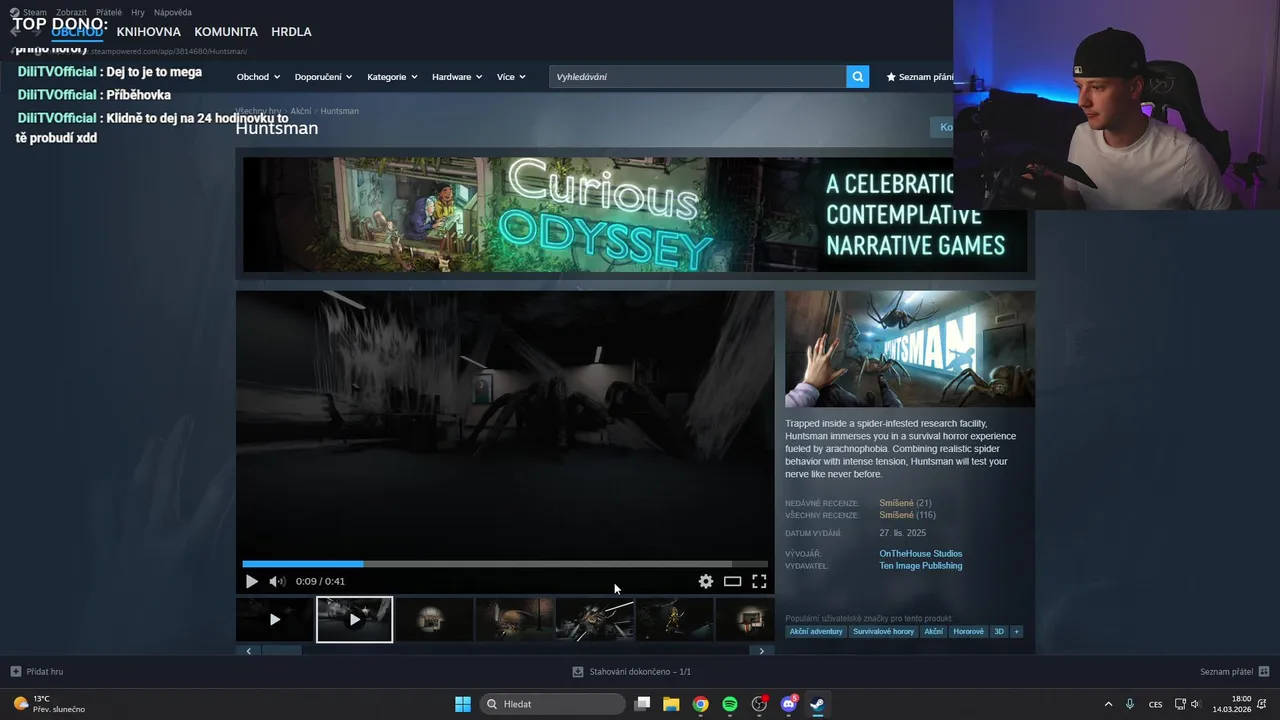Image resolution: width=1280 pixels, height=720 pixels.
Task: Click Přidat hru plus icon
Action: coord(15,672)
